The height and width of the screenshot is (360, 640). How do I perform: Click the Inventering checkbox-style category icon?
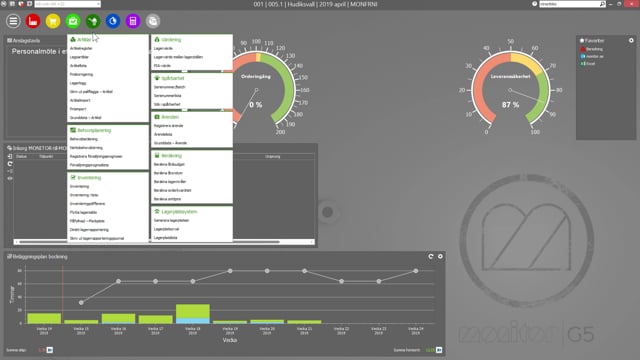pos(73,178)
